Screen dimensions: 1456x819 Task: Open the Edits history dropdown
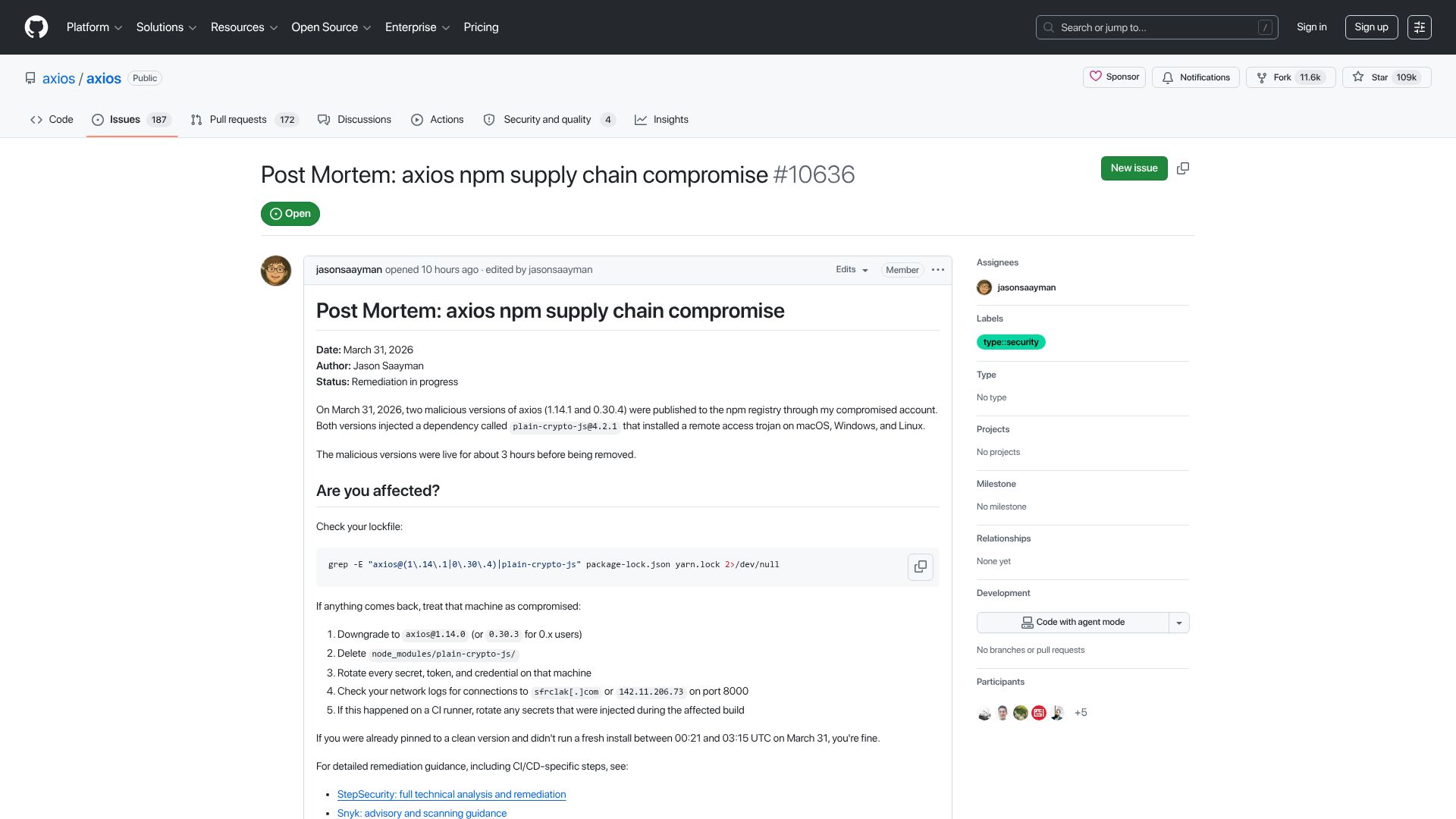tap(852, 270)
